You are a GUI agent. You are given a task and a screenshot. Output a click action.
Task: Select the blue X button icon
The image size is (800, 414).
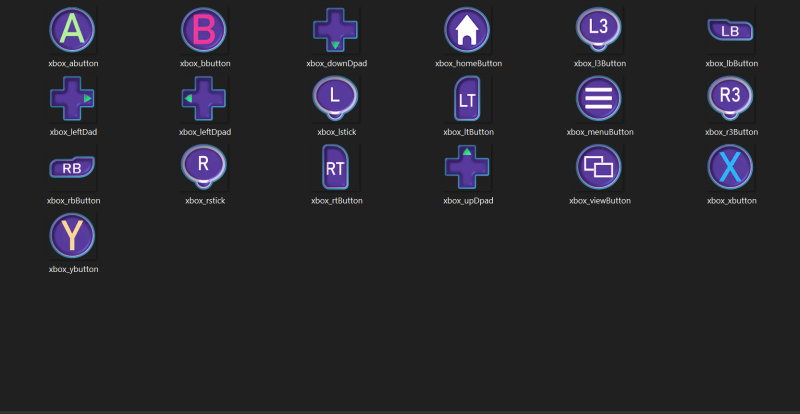[x=730, y=167]
